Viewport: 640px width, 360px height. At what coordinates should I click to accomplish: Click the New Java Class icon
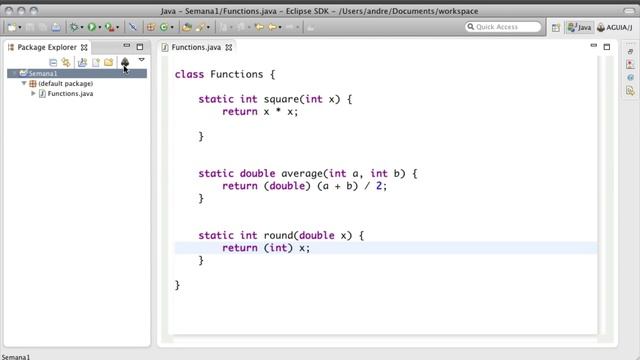(164, 27)
